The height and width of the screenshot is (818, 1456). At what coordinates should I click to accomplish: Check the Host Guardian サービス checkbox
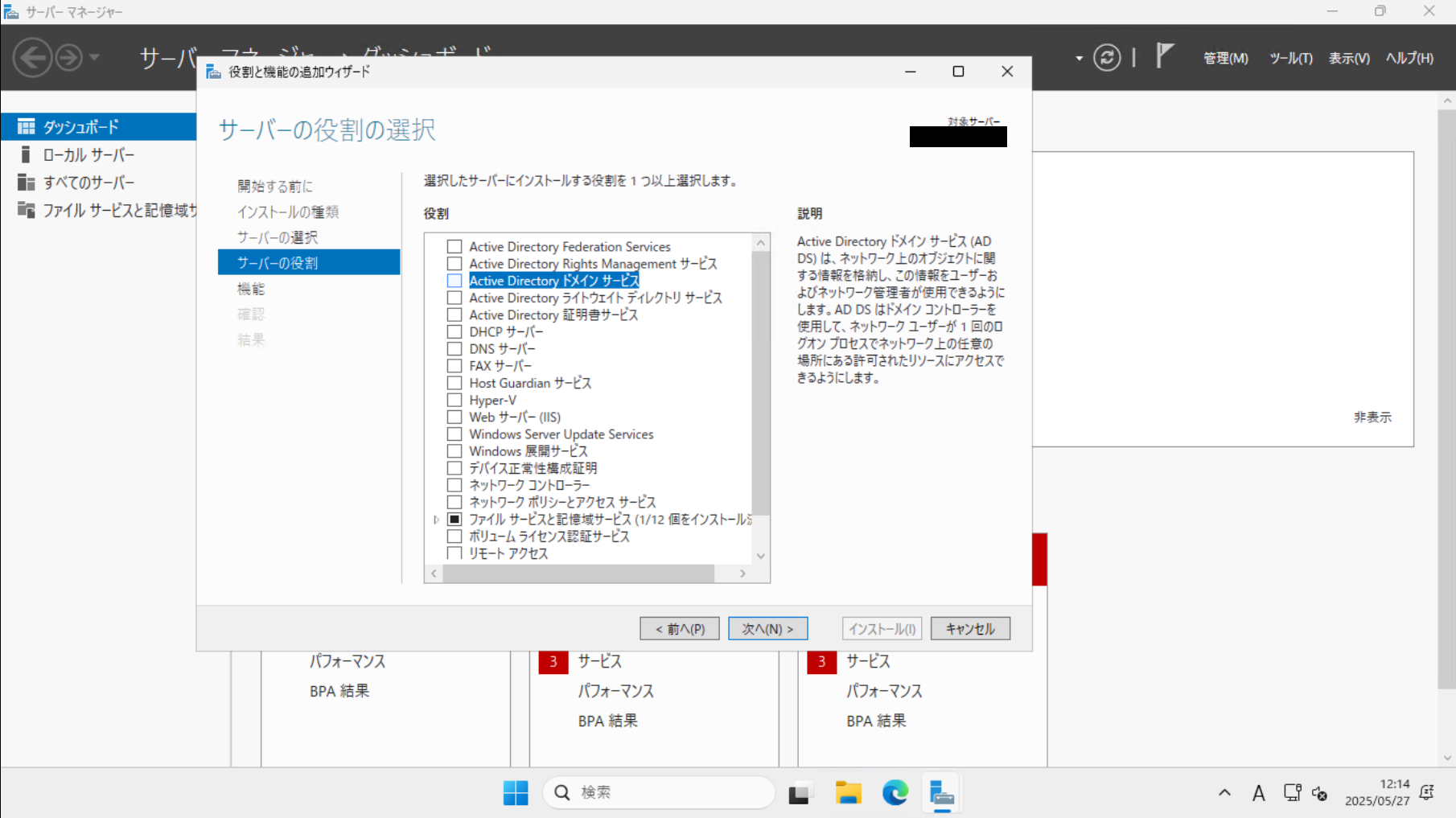(x=454, y=383)
